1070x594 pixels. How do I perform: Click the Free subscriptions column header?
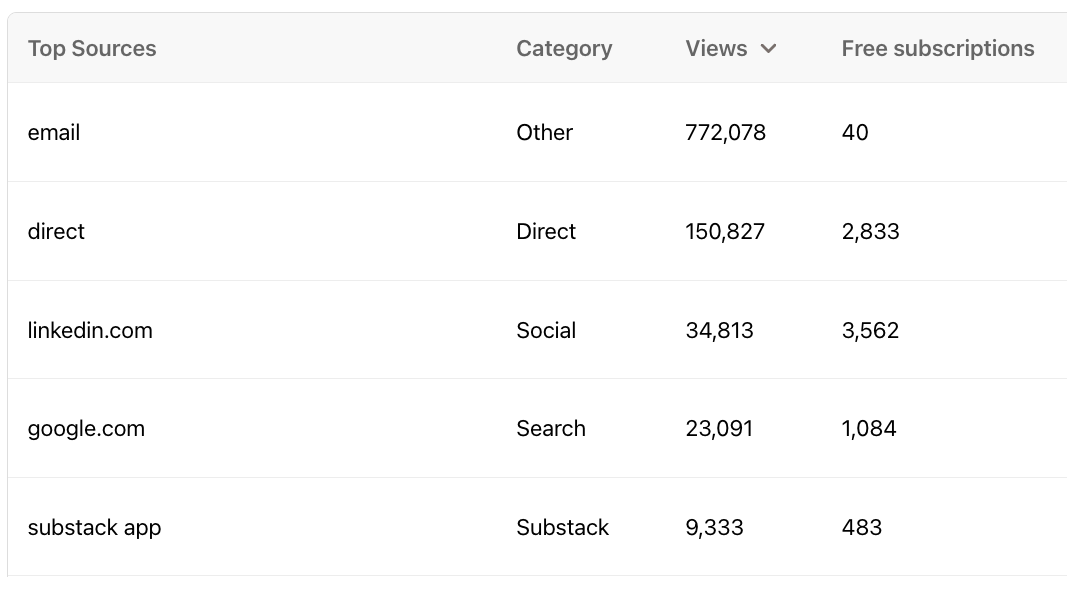click(x=938, y=48)
